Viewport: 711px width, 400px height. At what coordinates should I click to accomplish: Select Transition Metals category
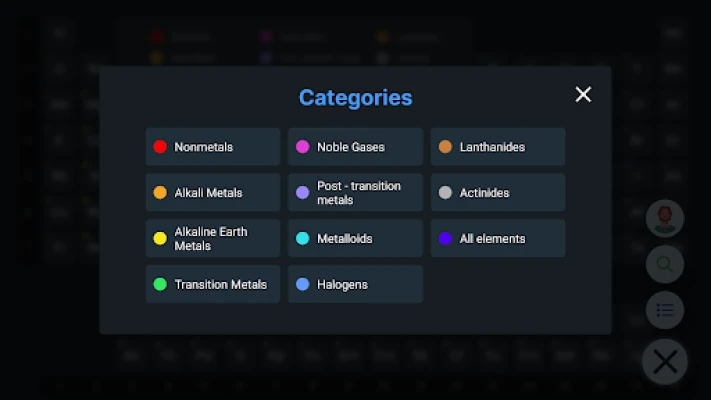(213, 285)
